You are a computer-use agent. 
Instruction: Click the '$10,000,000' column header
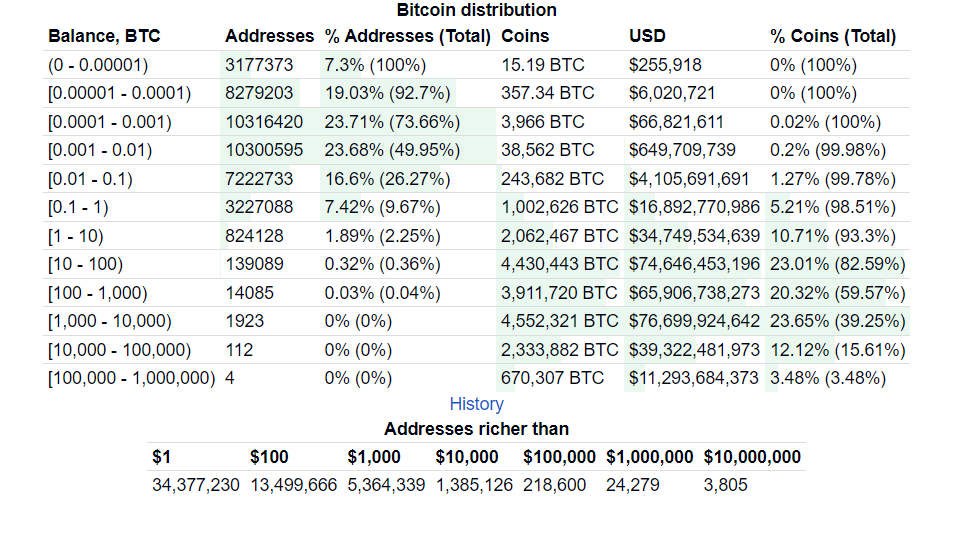tap(752, 457)
